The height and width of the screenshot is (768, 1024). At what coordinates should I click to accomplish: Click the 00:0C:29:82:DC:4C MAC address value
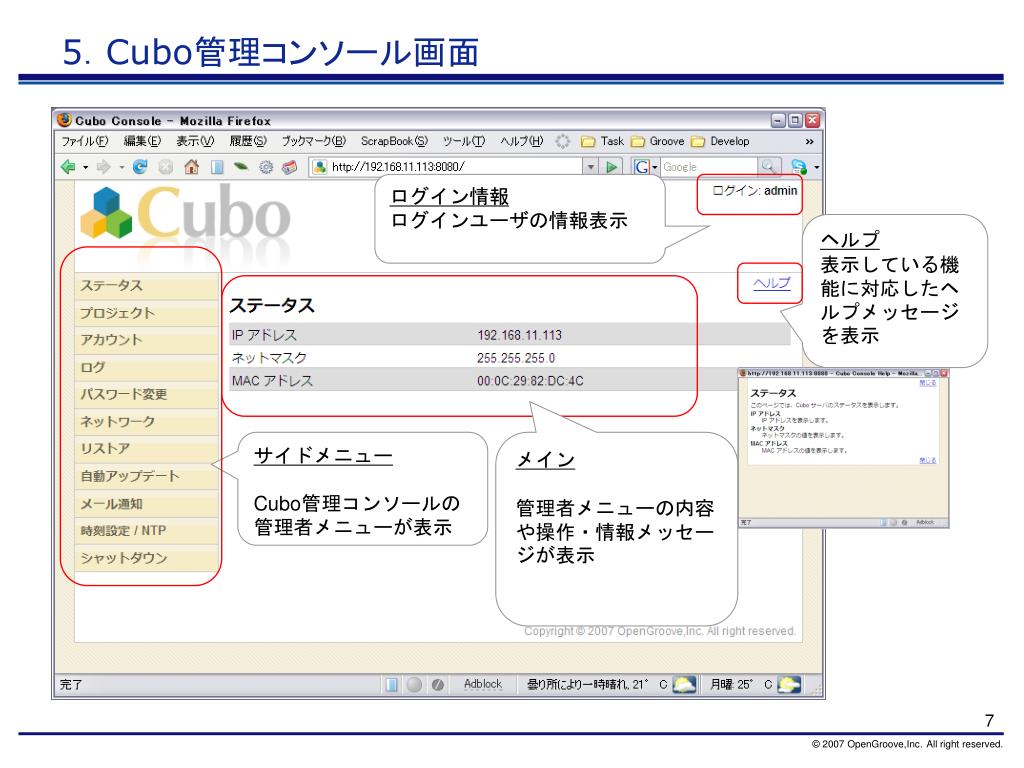click(x=530, y=381)
